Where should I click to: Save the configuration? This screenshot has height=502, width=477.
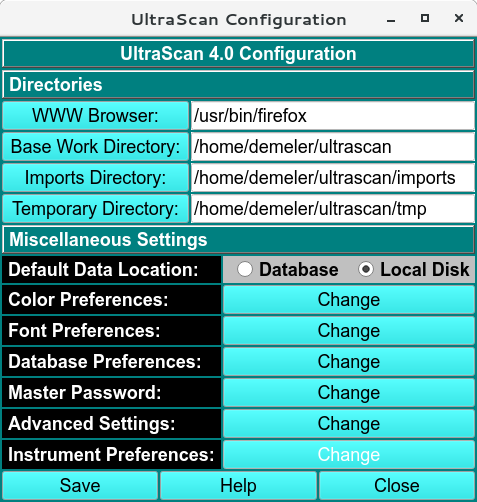(x=80, y=485)
